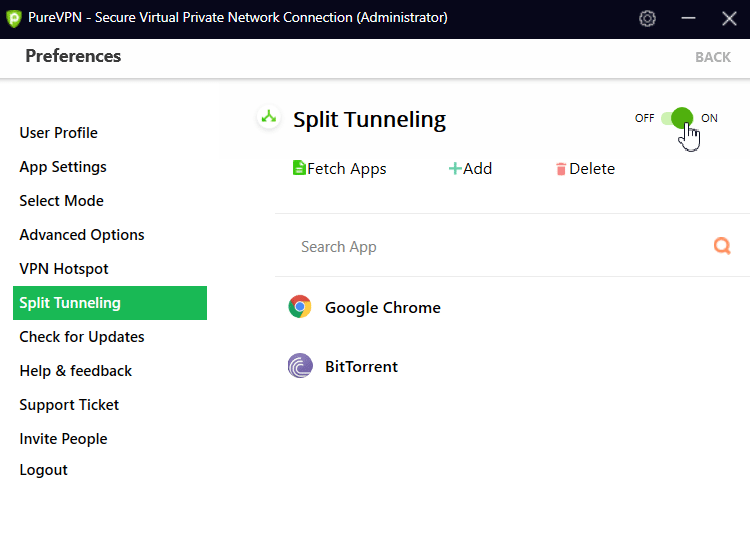Open Invite People section
The height and width of the screenshot is (554, 750).
(x=63, y=439)
